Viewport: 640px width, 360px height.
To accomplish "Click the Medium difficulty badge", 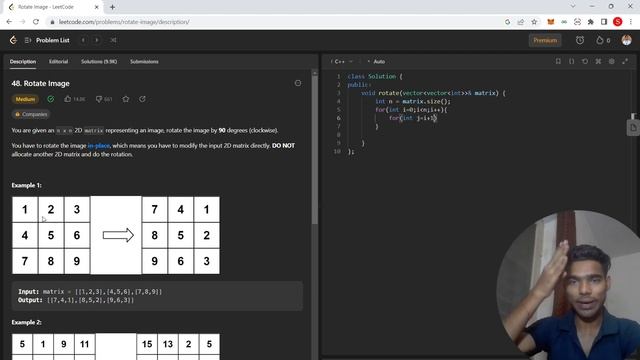I will [x=25, y=99].
